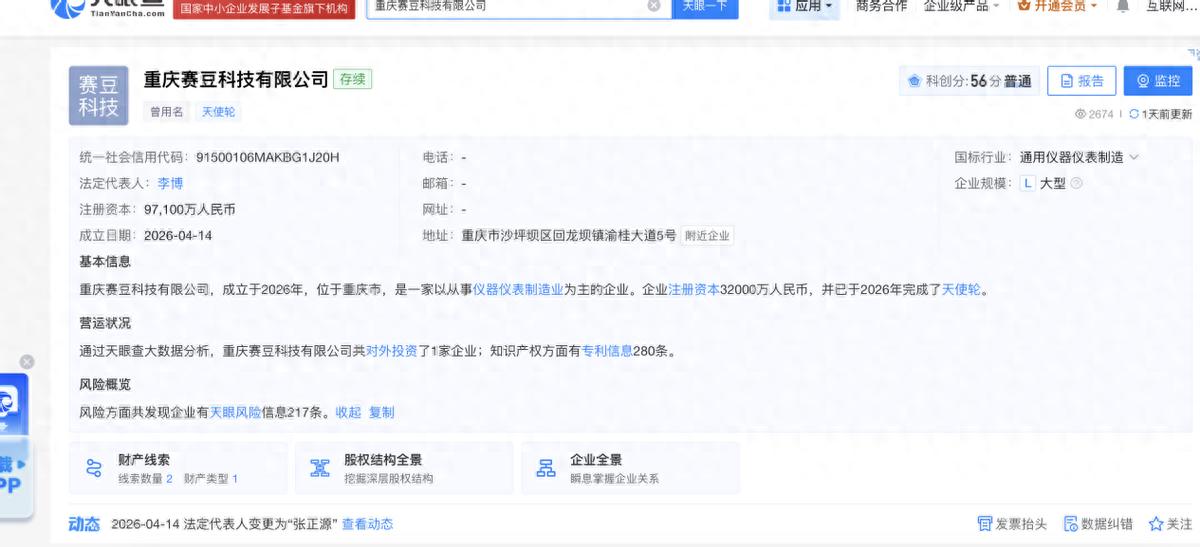The image size is (1200, 547).
Task: Open the 财产线索 card title
Action: click(x=144, y=460)
